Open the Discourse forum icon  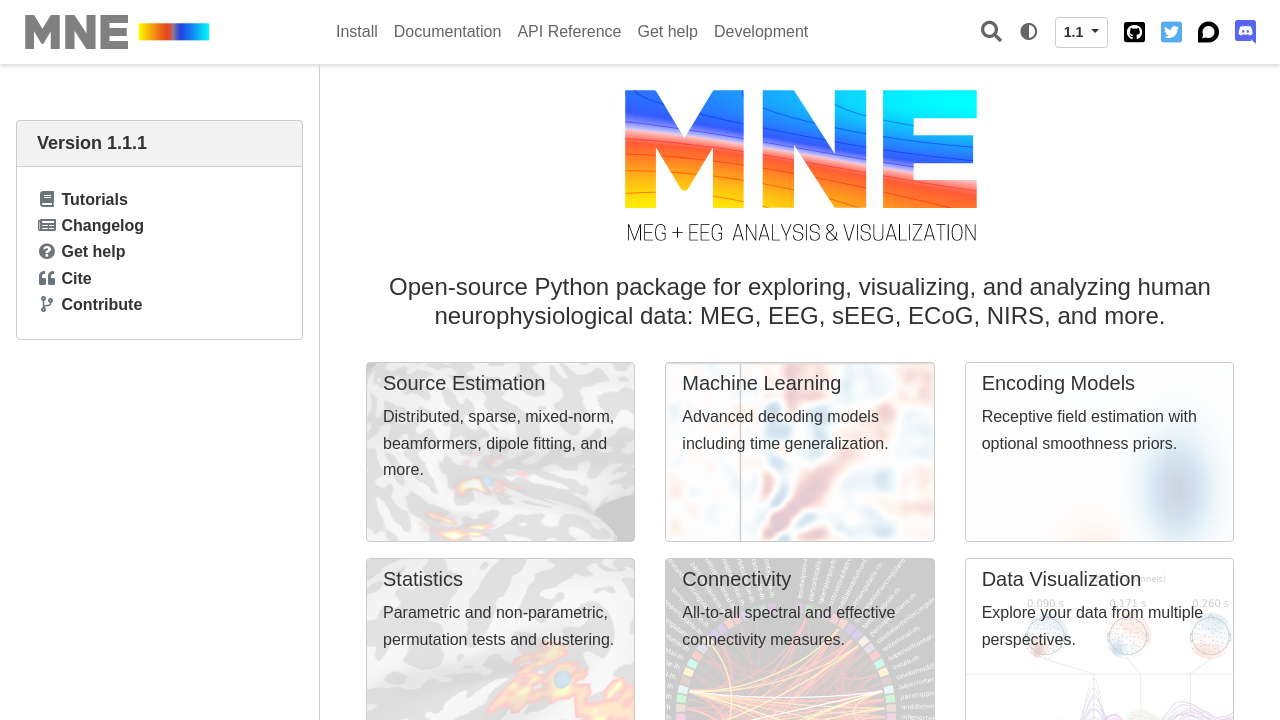click(1208, 32)
